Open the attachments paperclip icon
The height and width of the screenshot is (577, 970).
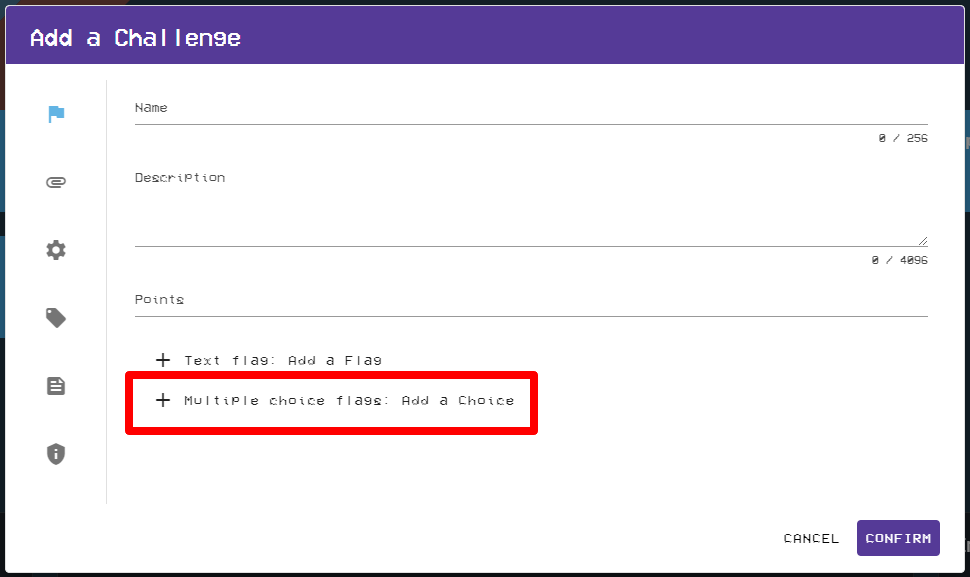56,181
